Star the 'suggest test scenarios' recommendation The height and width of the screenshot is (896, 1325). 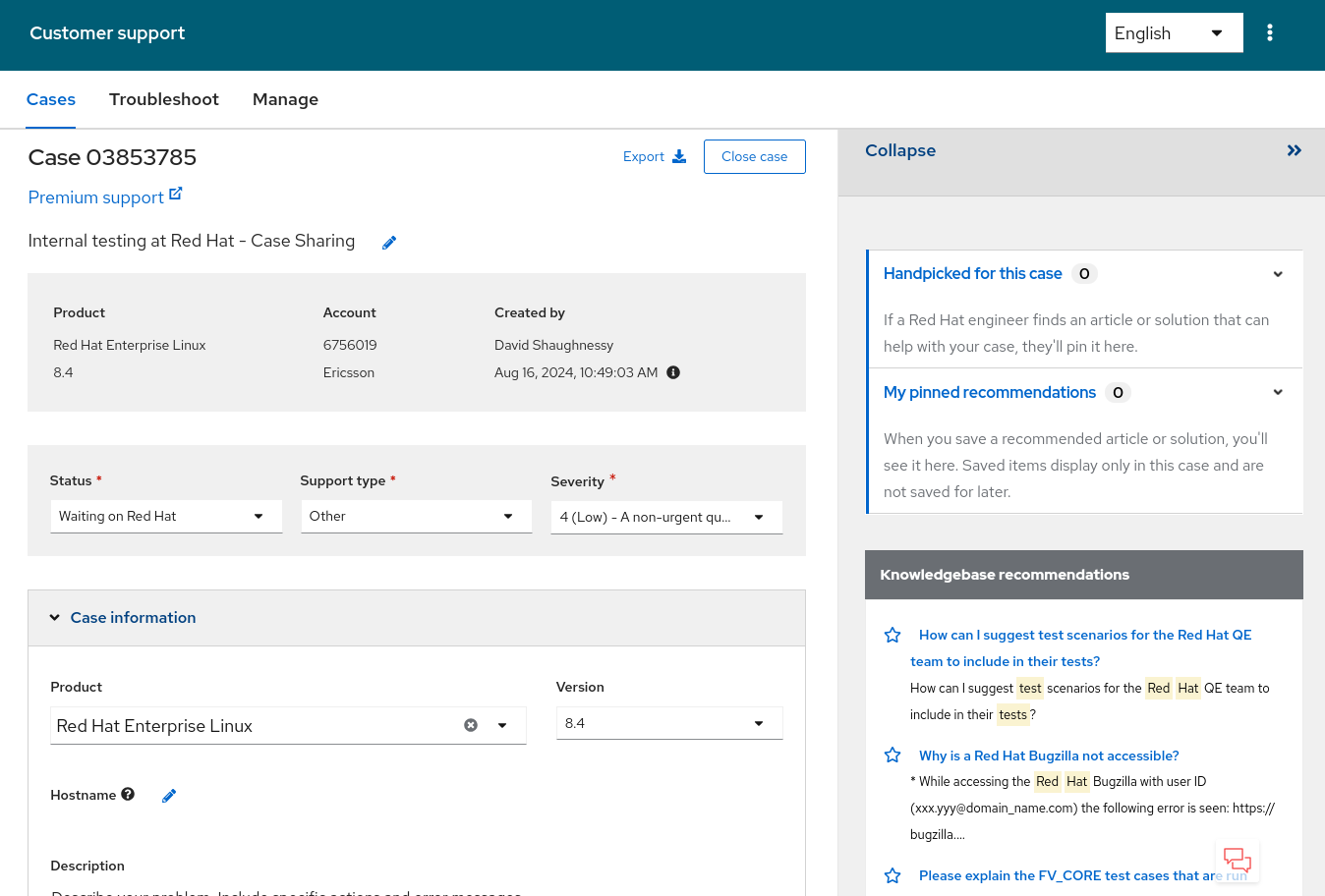click(x=893, y=635)
